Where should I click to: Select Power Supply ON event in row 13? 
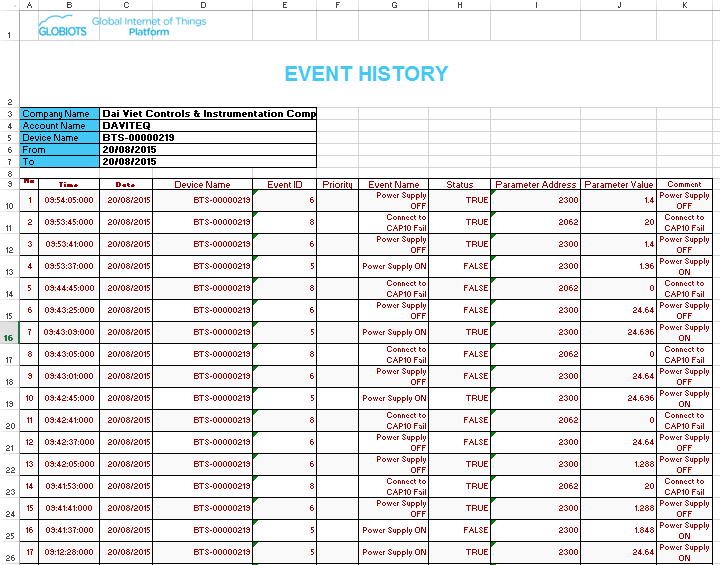tap(394, 266)
